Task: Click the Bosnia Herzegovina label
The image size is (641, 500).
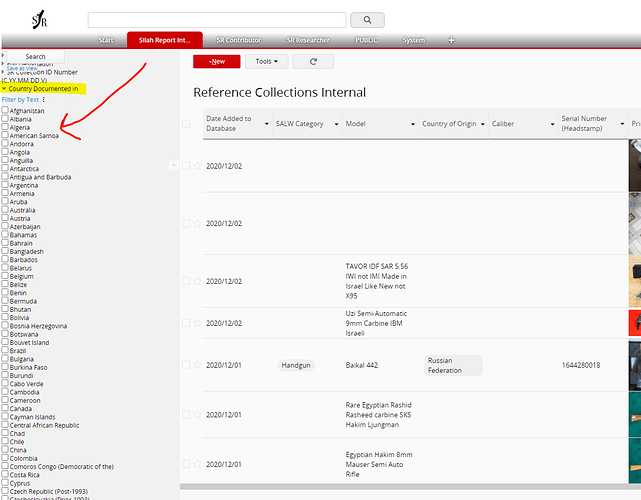Action: [38, 326]
